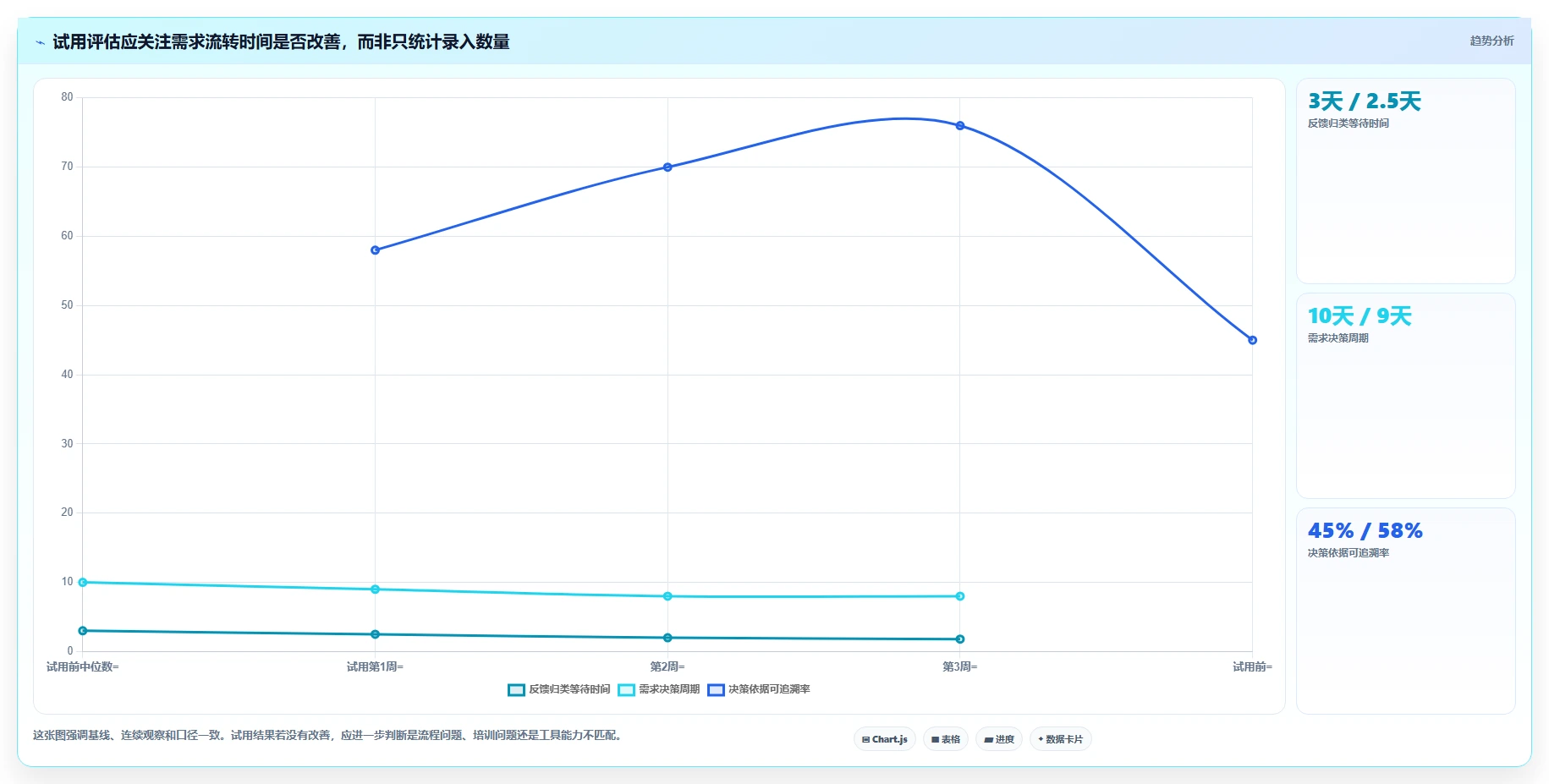Click the small icon before the title

tap(40, 42)
